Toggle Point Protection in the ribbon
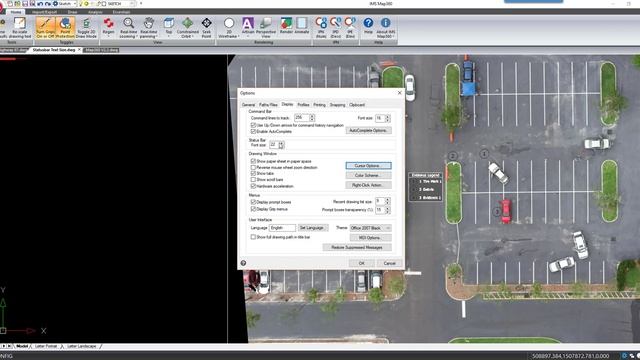The height and width of the screenshot is (360, 640). click(x=65, y=27)
